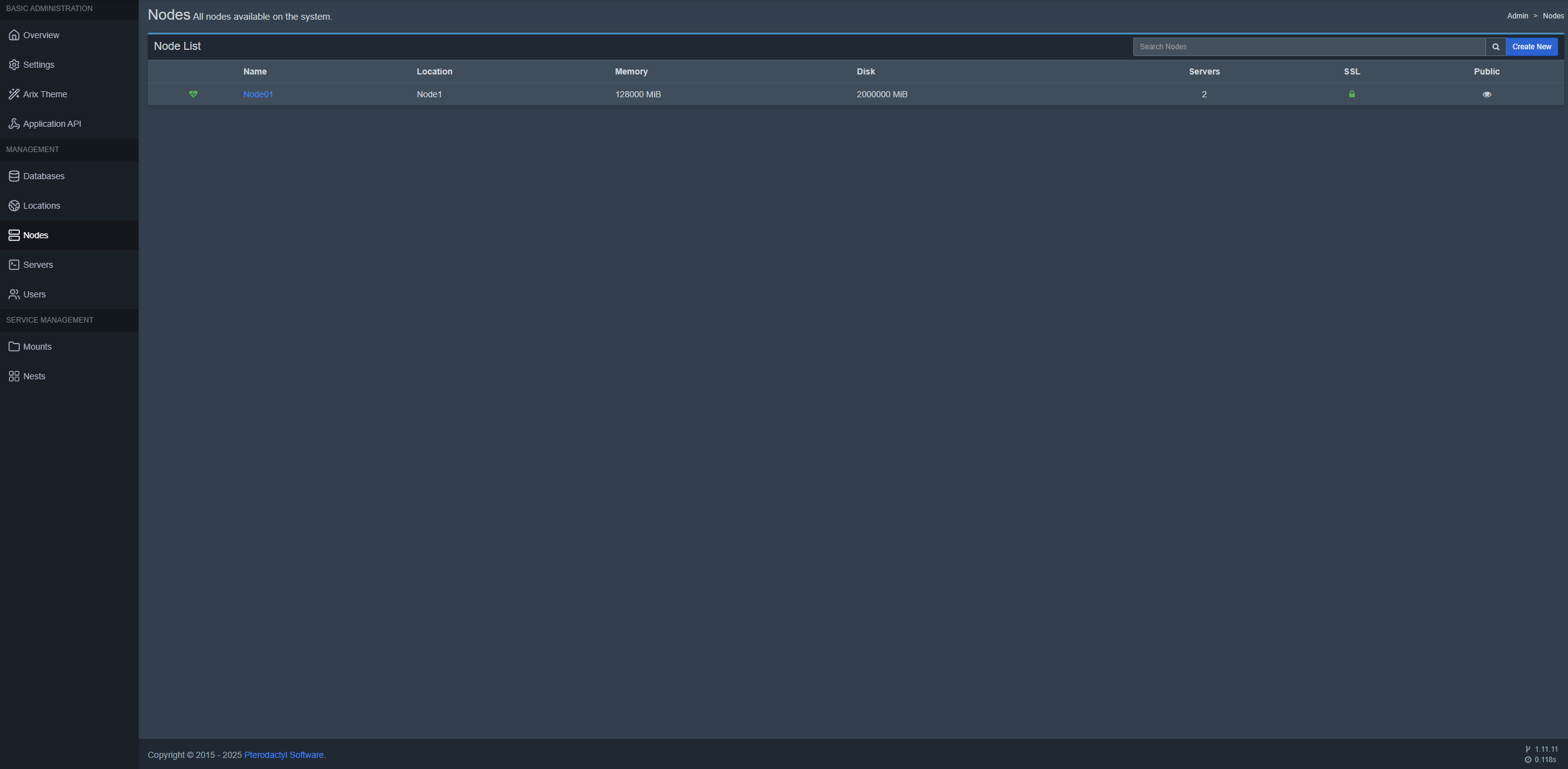
Task: Click the Arix Theme wand icon
Action: [14, 94]
